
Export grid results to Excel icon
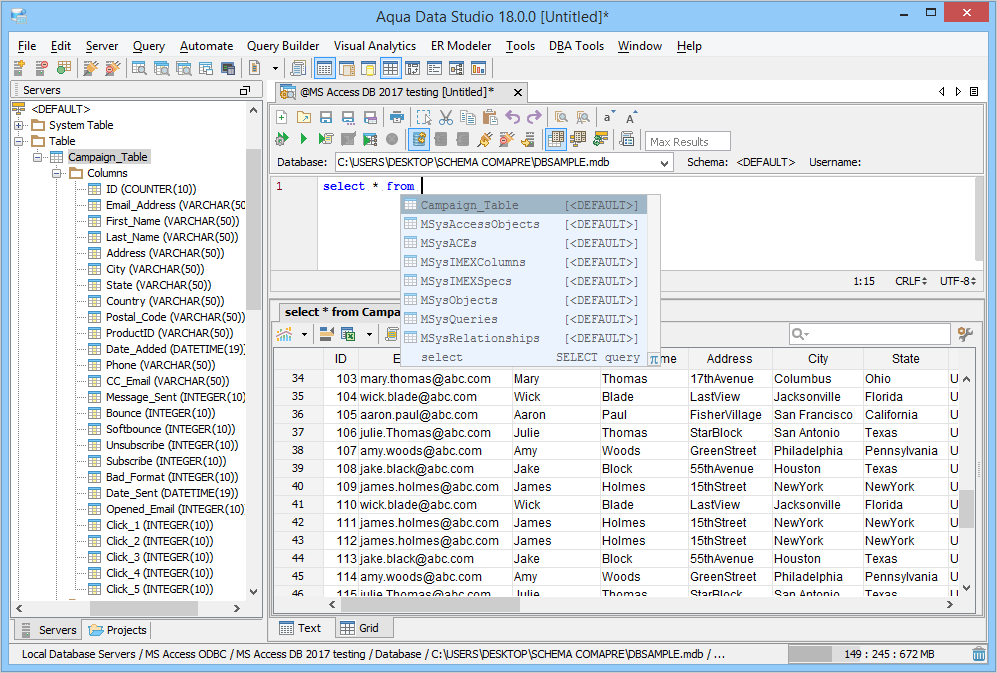[349, 334]
